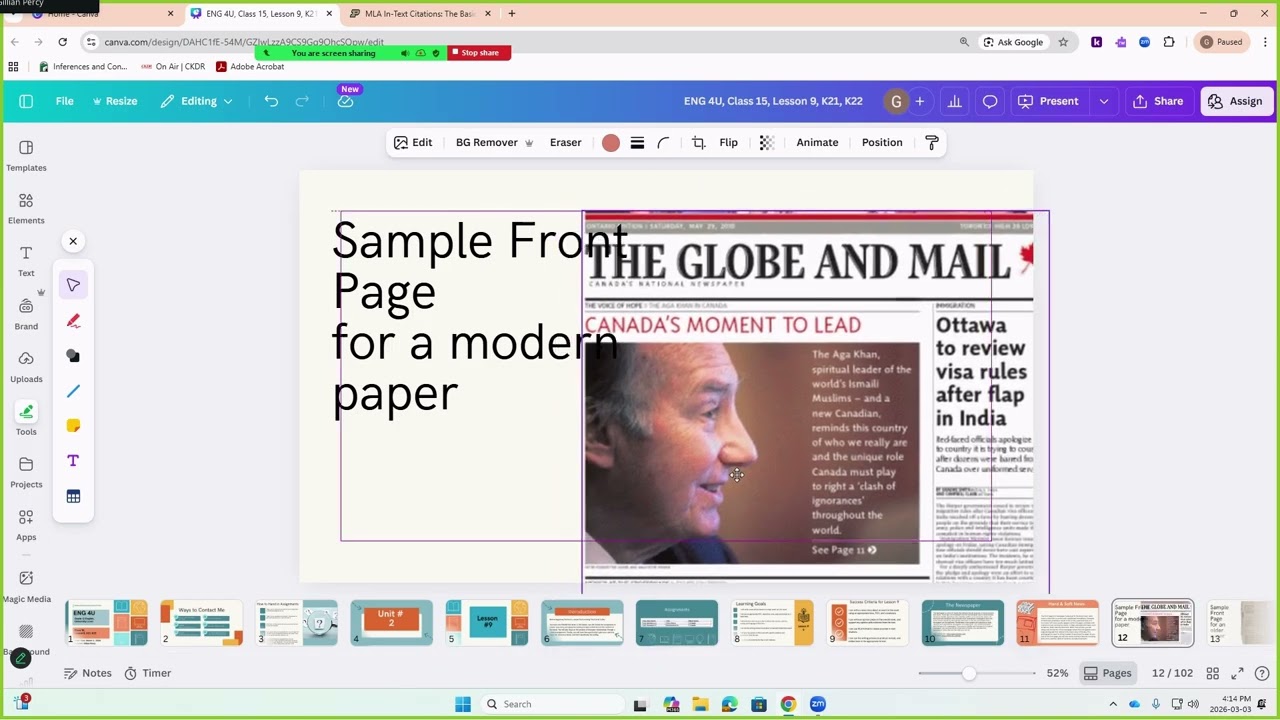Open the Elements panel
The width and height of the screenshot is (1280, 720).
point(26,209)
